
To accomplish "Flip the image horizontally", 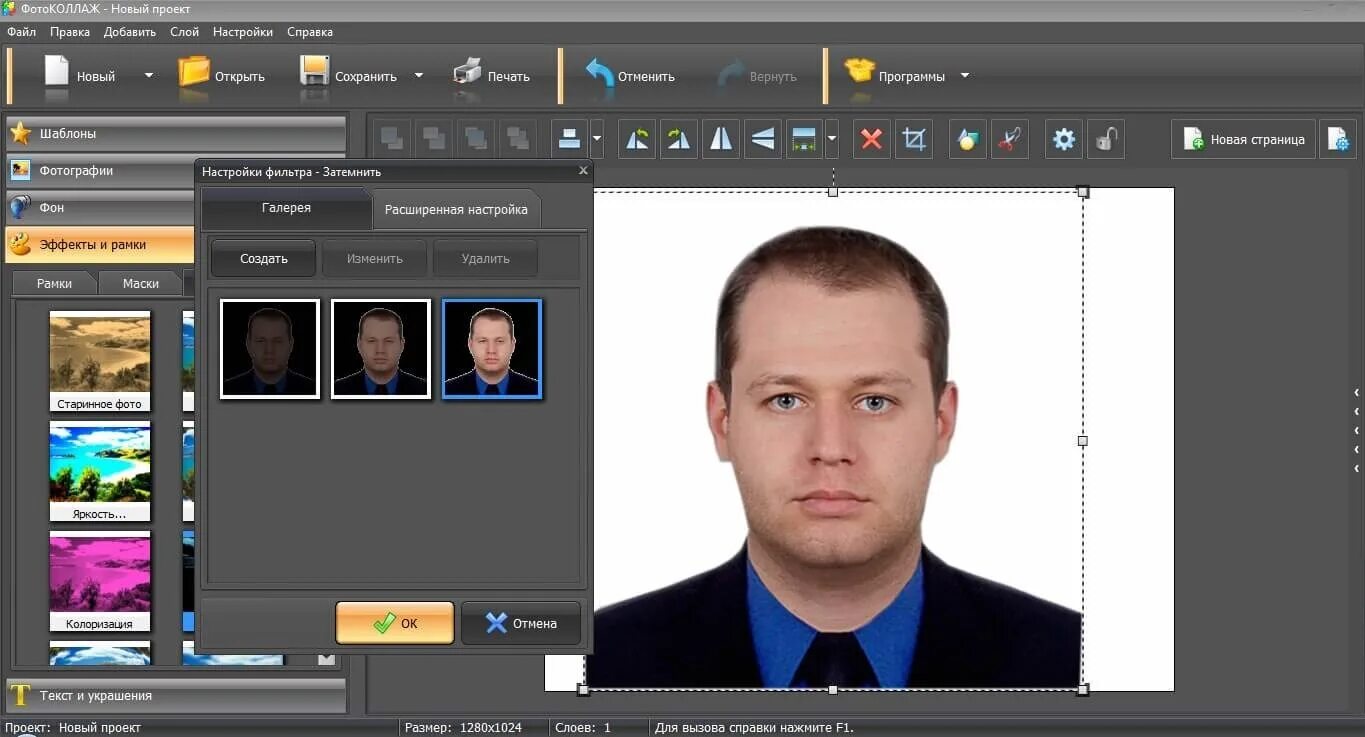I will coord(721,139).
